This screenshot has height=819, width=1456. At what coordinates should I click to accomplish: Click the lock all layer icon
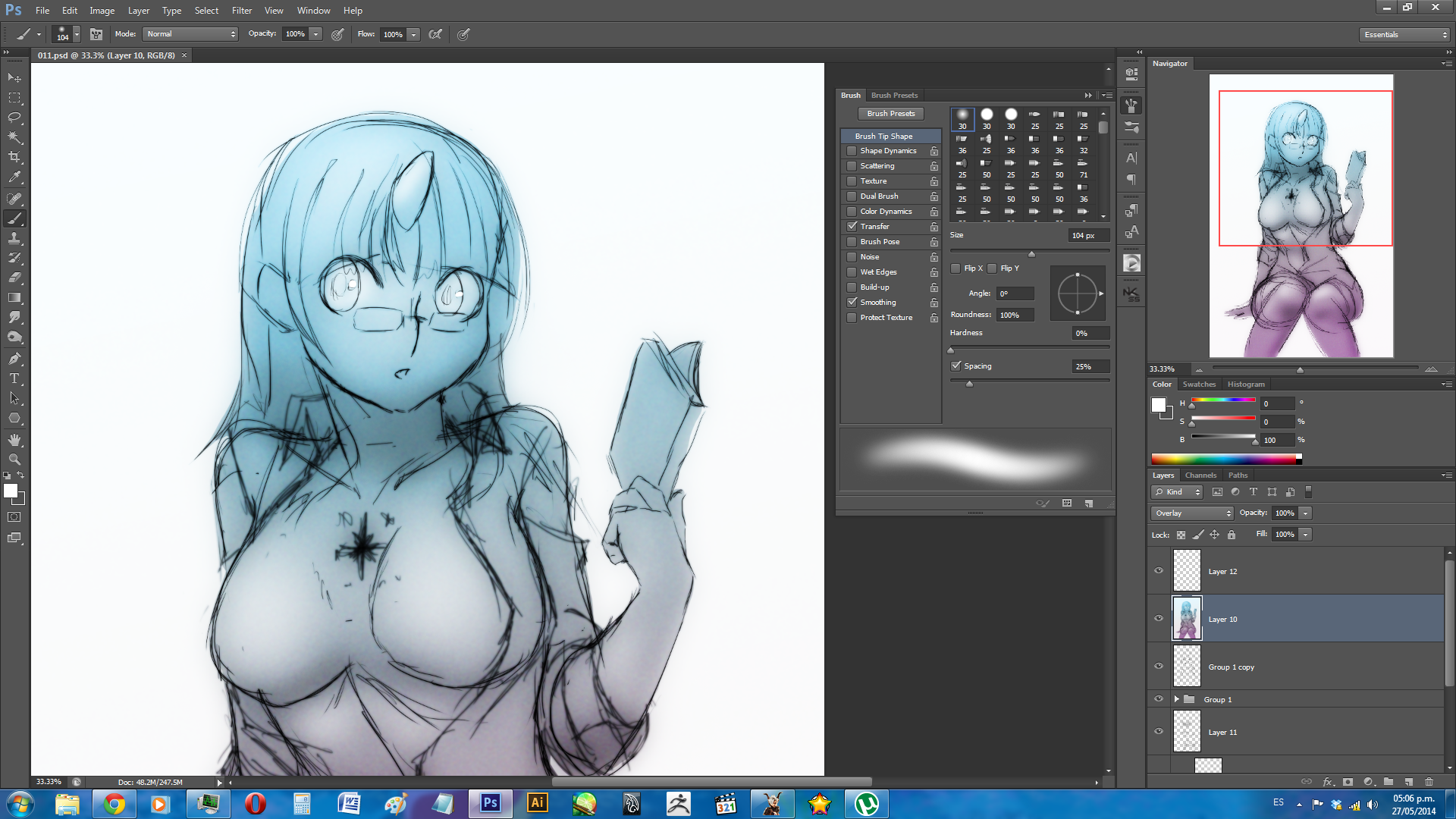point(1232,535)
